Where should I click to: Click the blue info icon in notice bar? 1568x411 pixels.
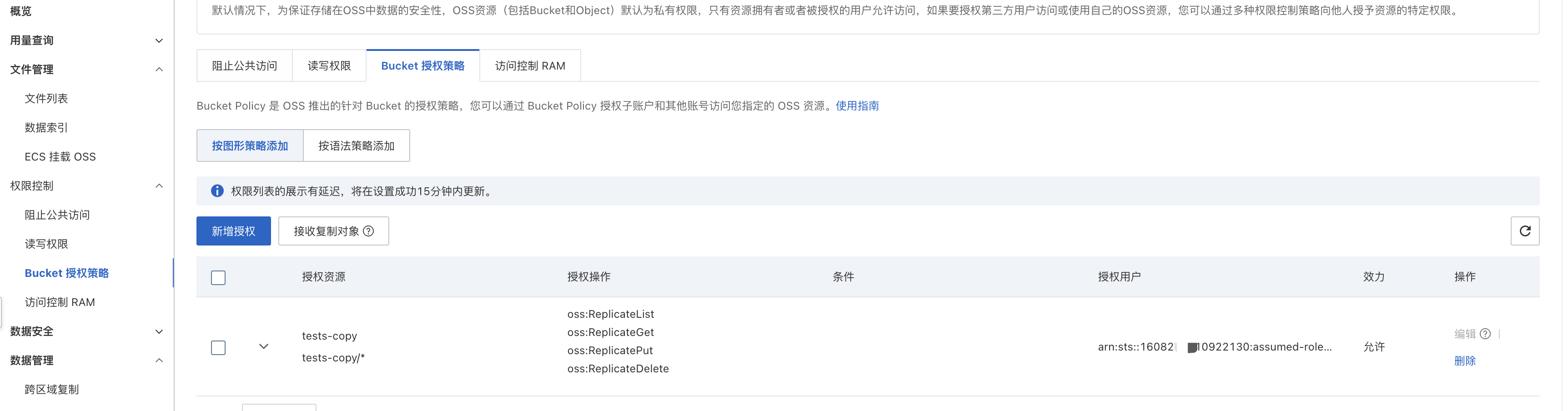coord(217,191)
